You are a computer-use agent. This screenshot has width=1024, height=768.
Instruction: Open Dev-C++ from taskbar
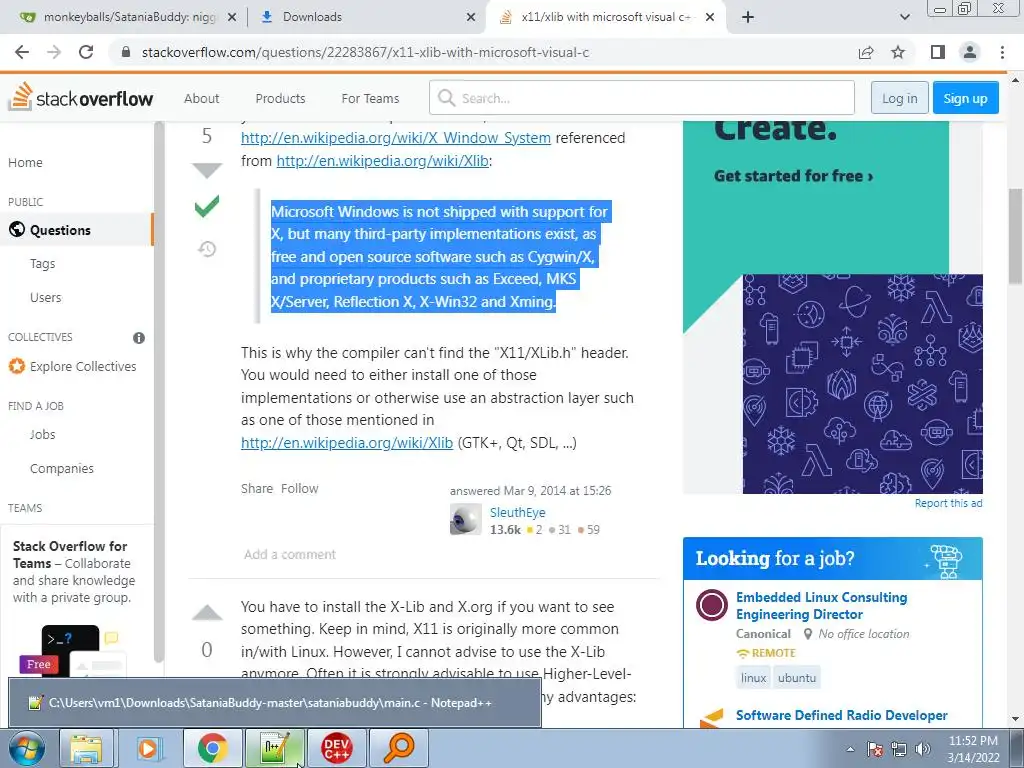coord(337,748)
